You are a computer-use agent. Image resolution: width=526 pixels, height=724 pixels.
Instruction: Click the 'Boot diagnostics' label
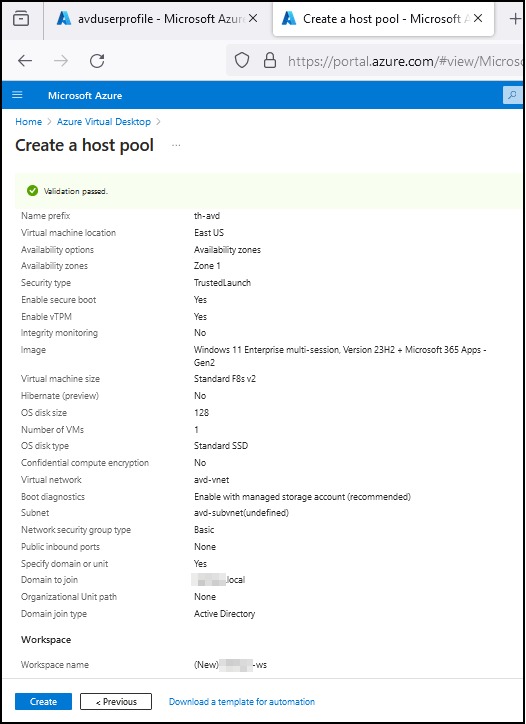point(53,496)
